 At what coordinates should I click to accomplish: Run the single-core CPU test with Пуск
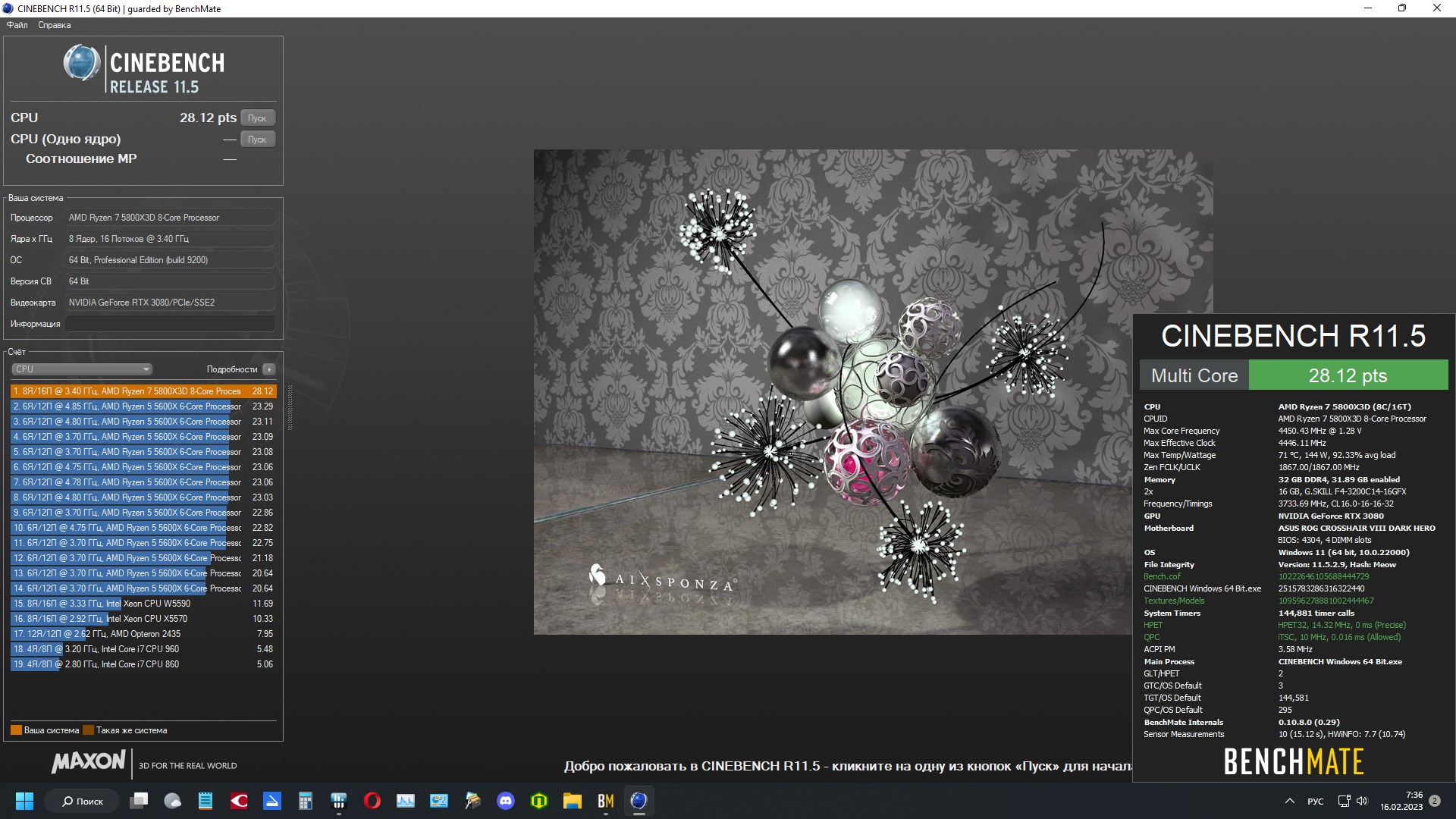[x=257, y=140]
